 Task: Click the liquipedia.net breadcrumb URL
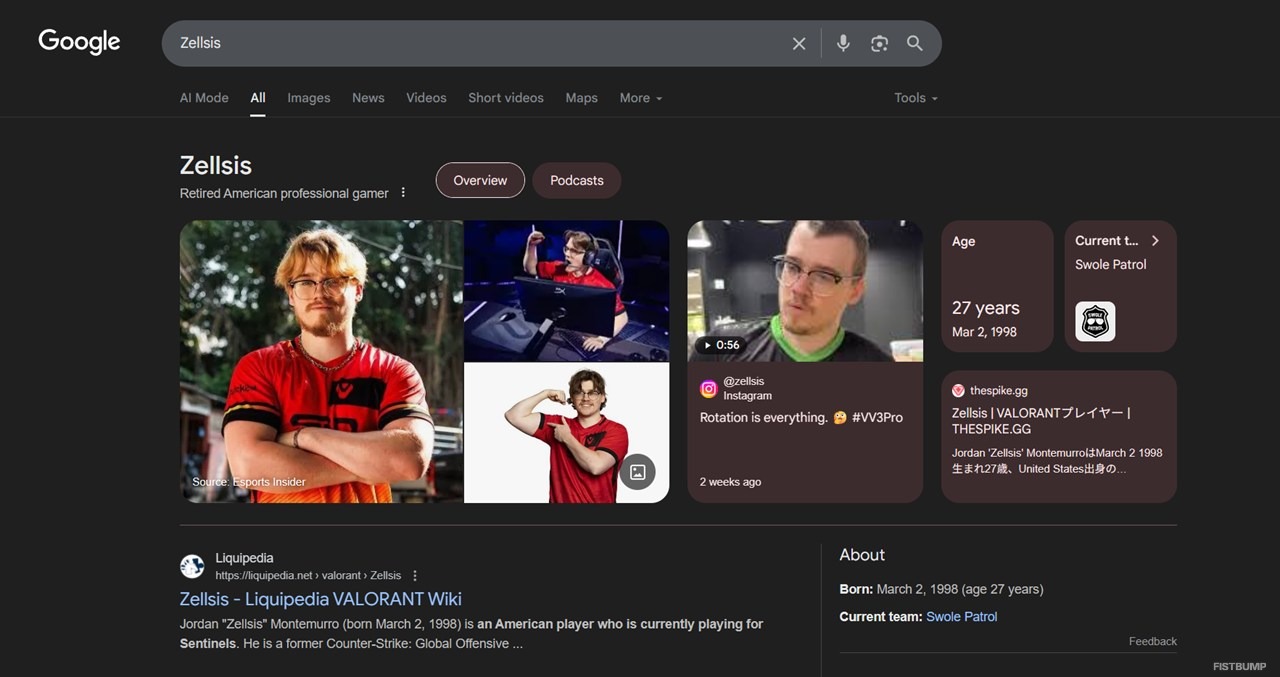tap(308, 576)
